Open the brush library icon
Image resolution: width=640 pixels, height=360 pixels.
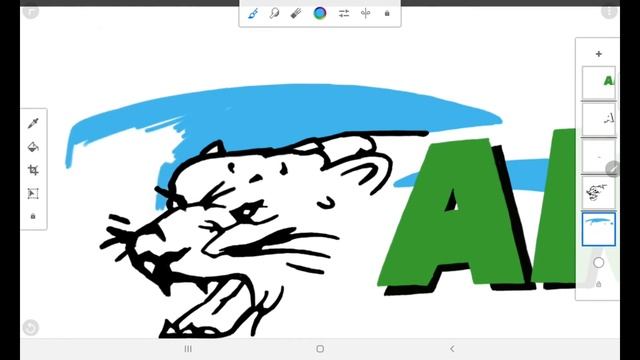(296, 13)
